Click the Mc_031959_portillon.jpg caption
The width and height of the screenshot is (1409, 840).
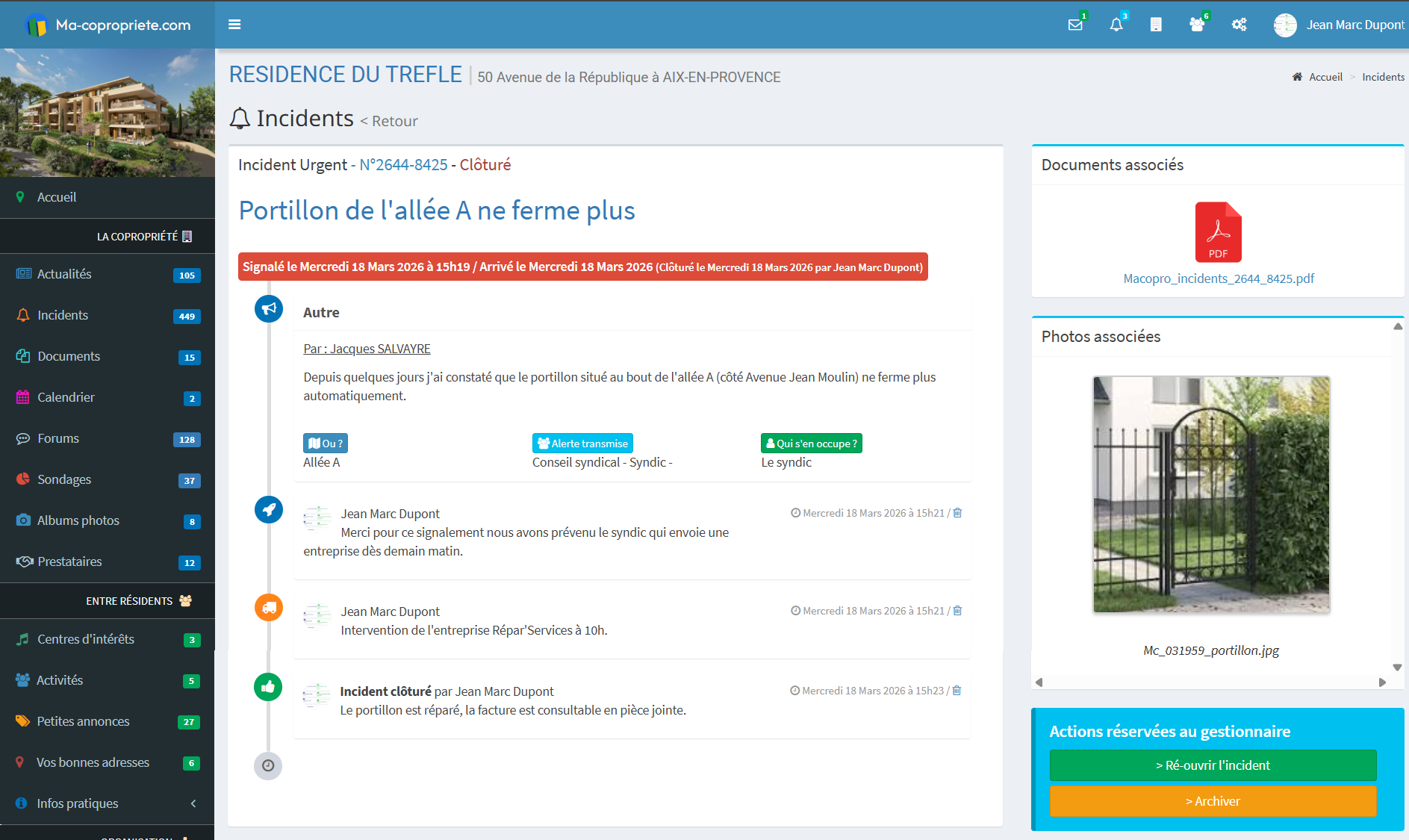pos(1211,650)
